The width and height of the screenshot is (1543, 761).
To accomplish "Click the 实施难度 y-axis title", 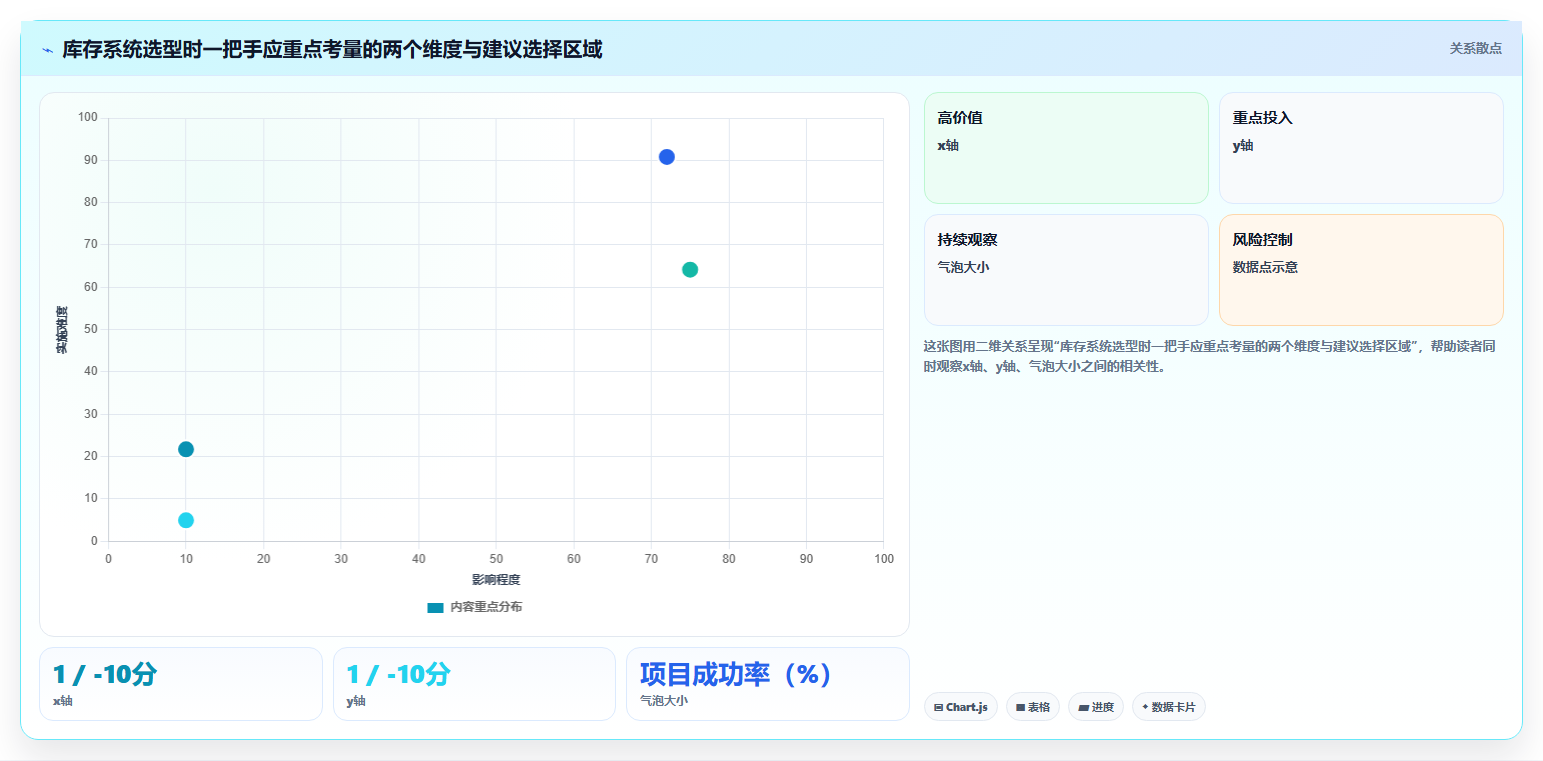I will point(62,329).
